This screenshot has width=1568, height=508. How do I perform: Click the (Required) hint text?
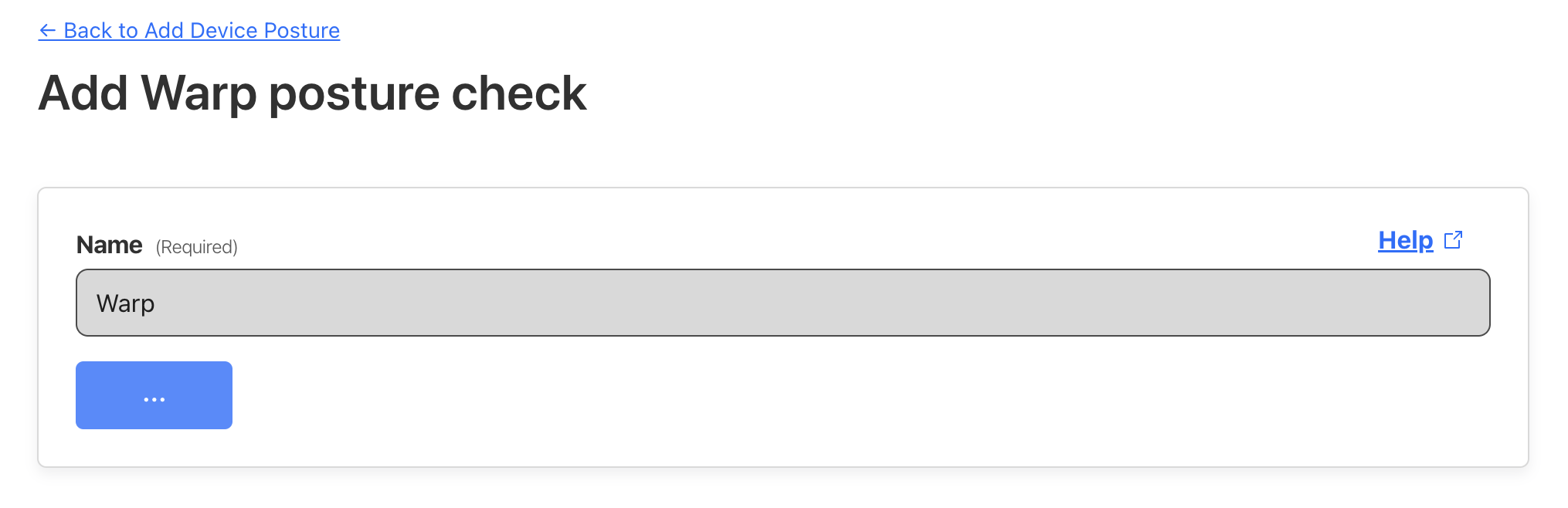click(x=197, y=247)
